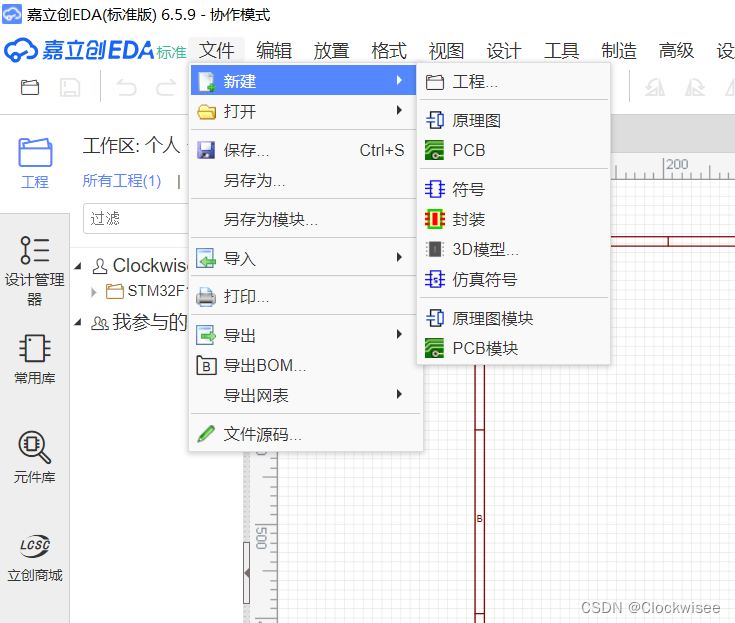Collapse the Clockwise user tree node
This screenshot has width=735, height=623.
click(79, 266)
